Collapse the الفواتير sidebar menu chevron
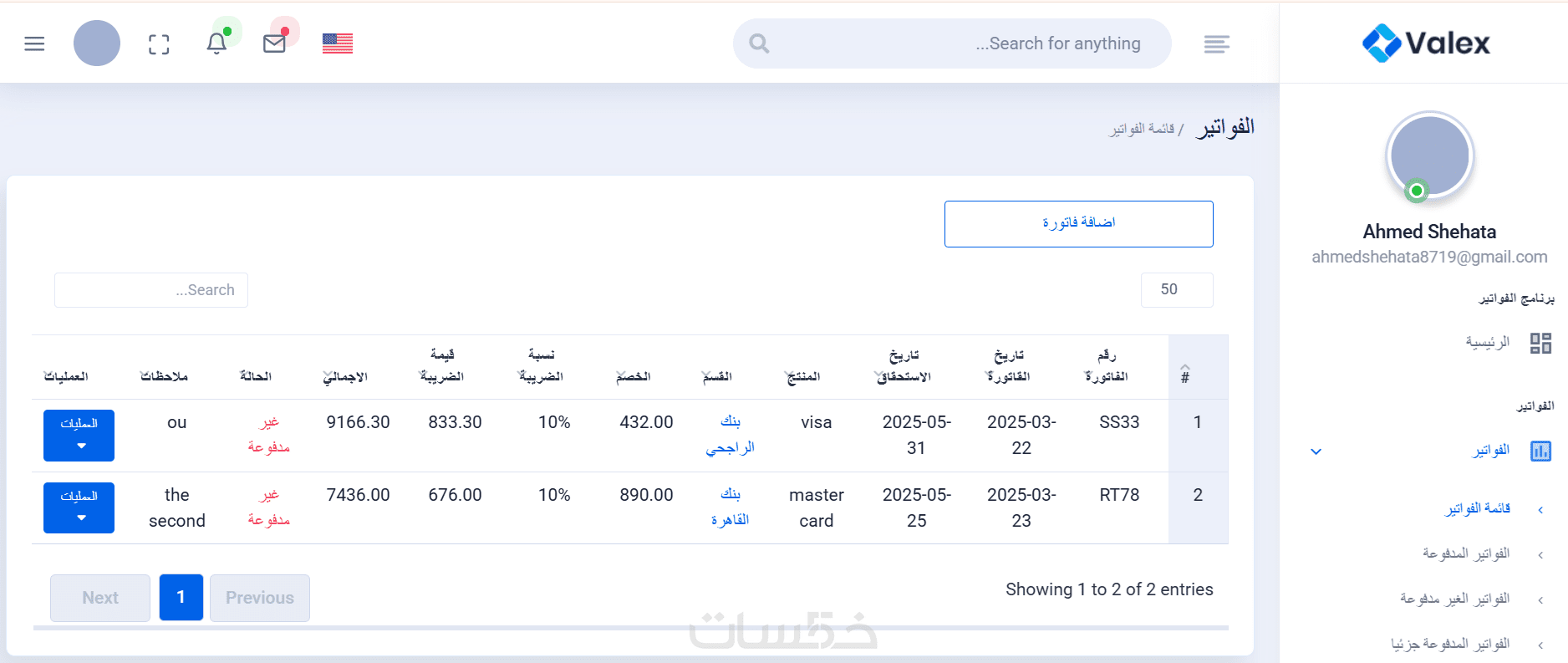The width and height of the screenshot is (1568, 663). click(x=1316, y=451)
